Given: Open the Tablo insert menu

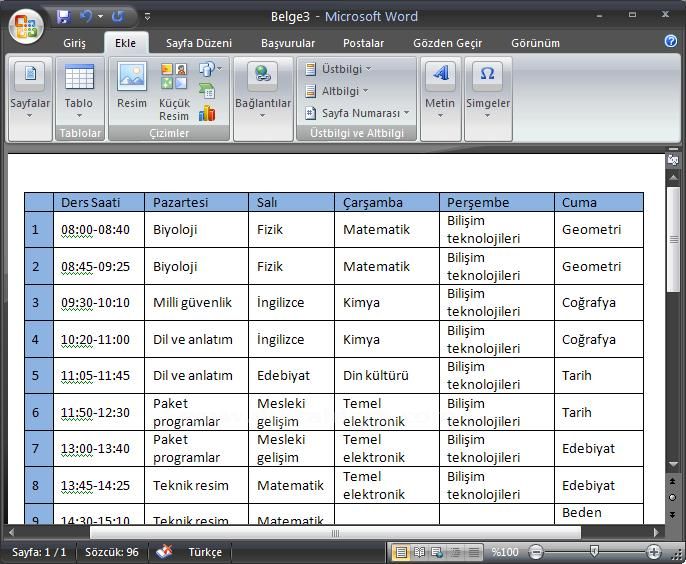Looking at the screenshot, I should pyautogui.click(x=79, y=91).
